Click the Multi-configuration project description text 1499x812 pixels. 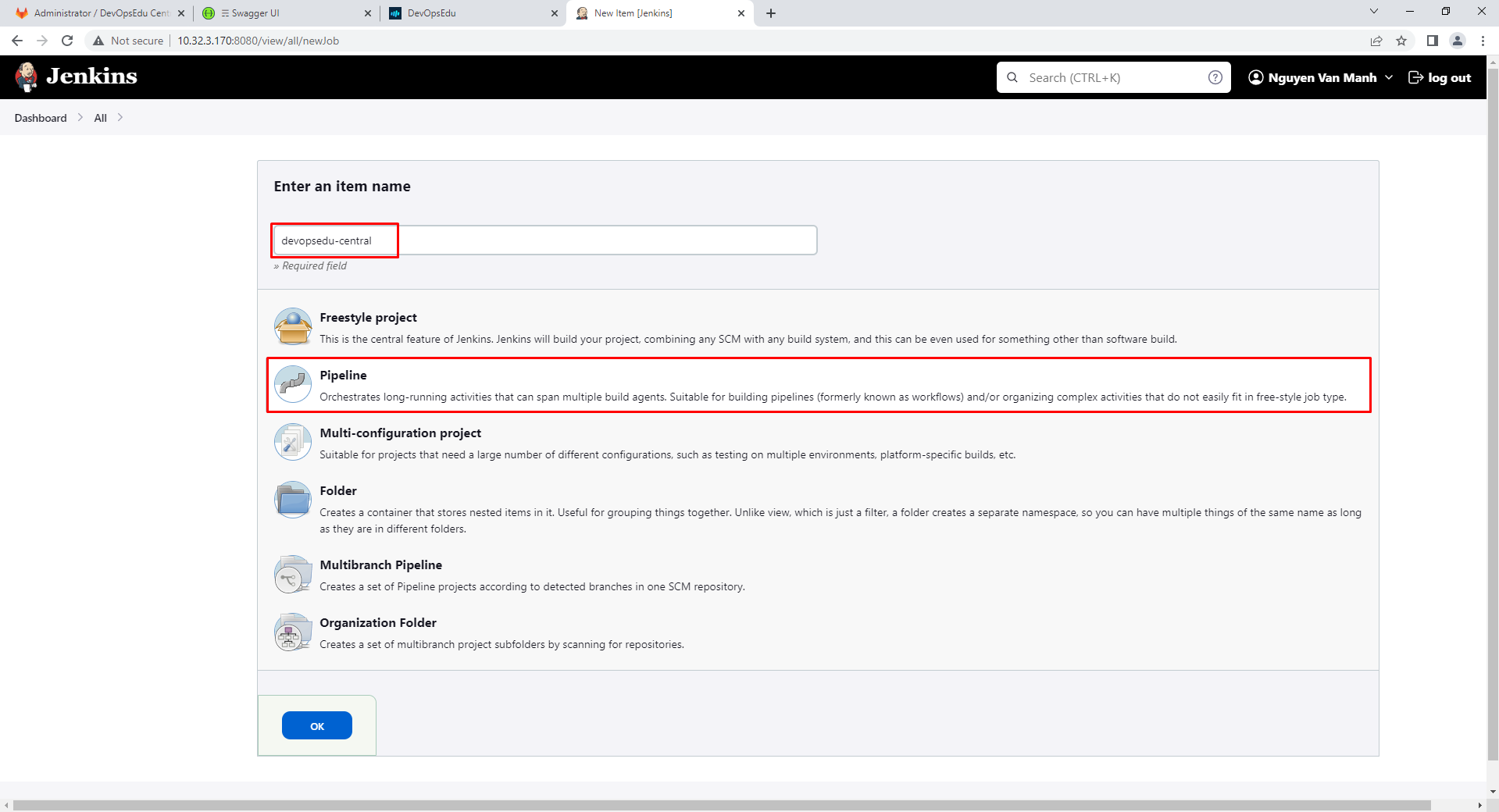tap(668, 454)
